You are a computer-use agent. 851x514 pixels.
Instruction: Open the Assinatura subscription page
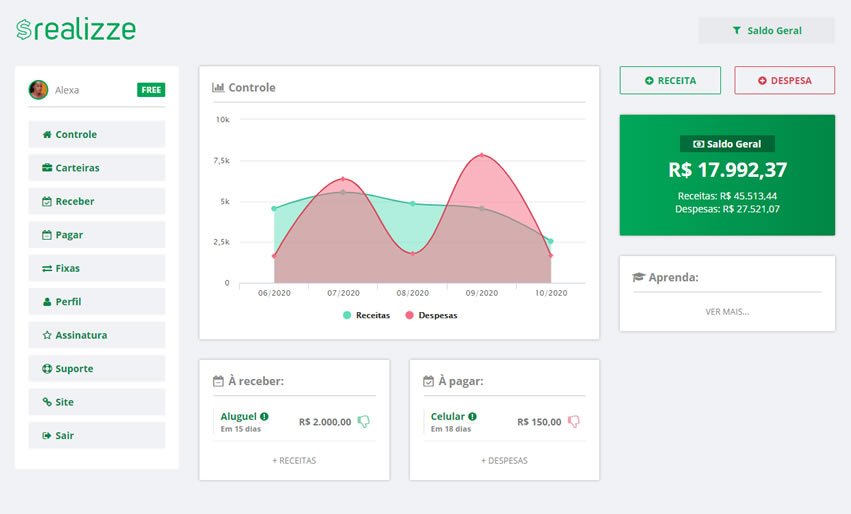click(x=96, y=335)
